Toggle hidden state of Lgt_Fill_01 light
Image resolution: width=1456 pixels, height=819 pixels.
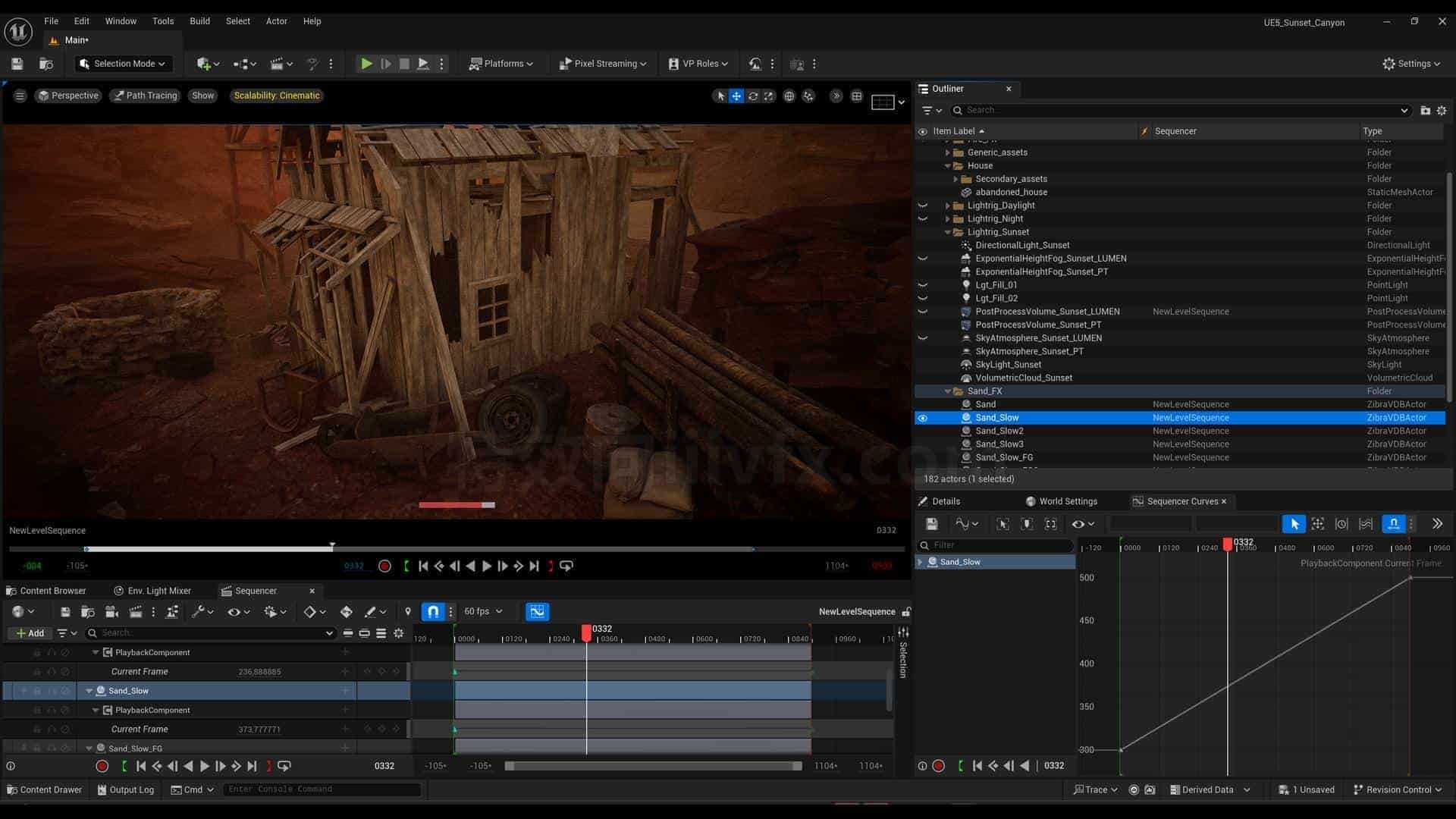pos(923,285)
